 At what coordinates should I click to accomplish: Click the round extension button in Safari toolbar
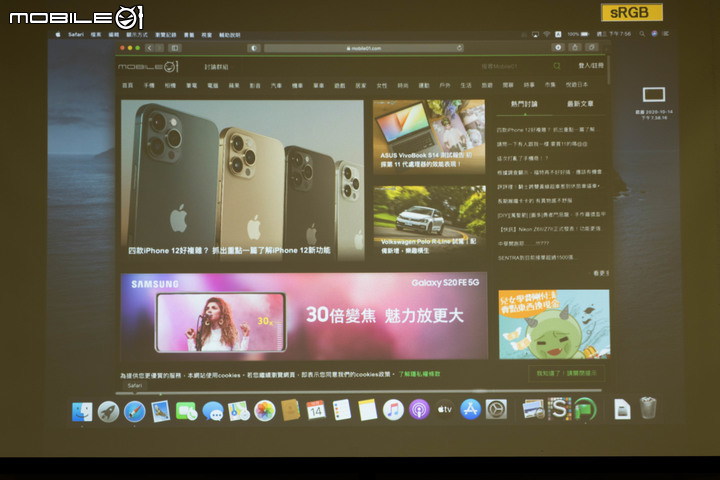coord(558,47)
